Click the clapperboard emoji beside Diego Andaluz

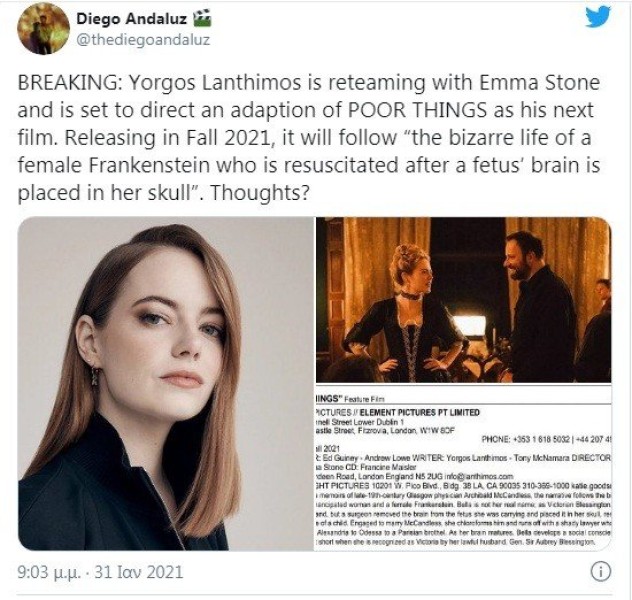click(x=202, y=19)
